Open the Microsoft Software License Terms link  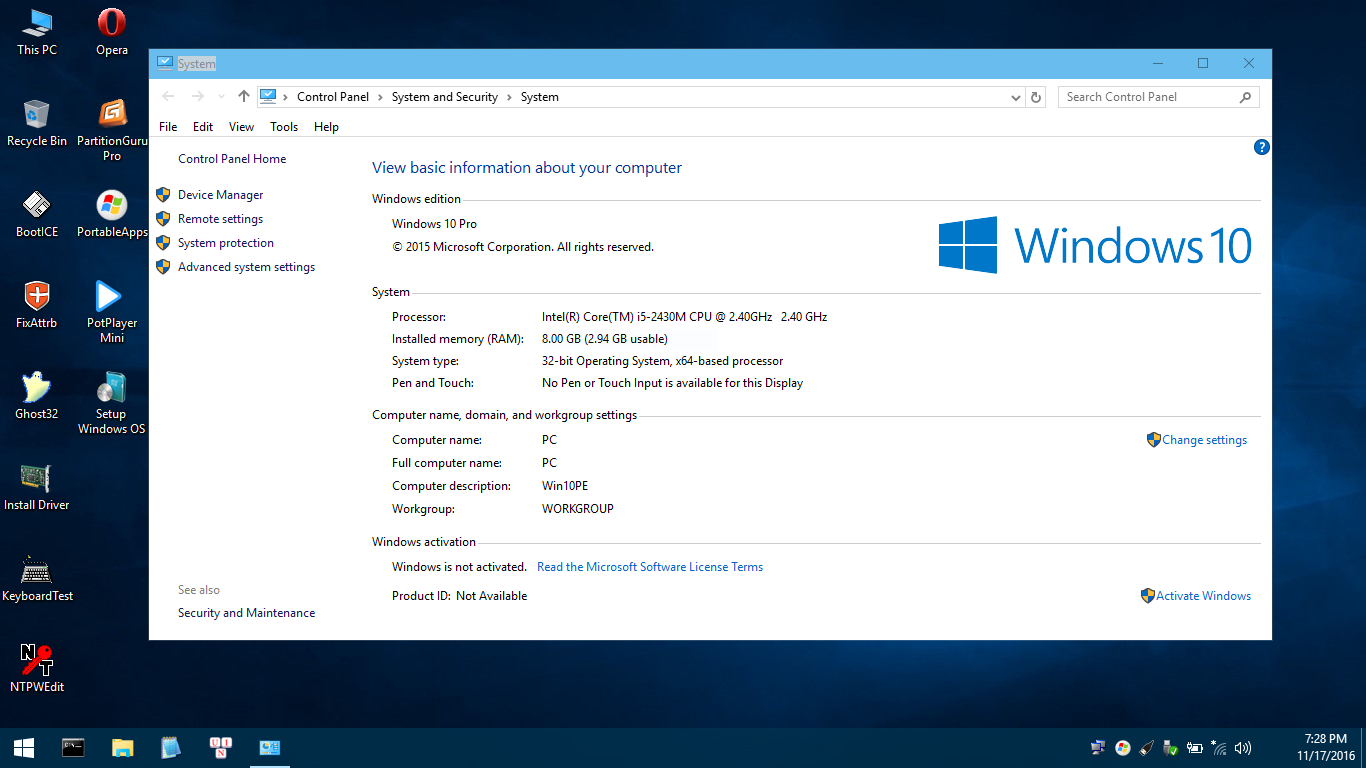pyautogui.click(x=650, y=566)
